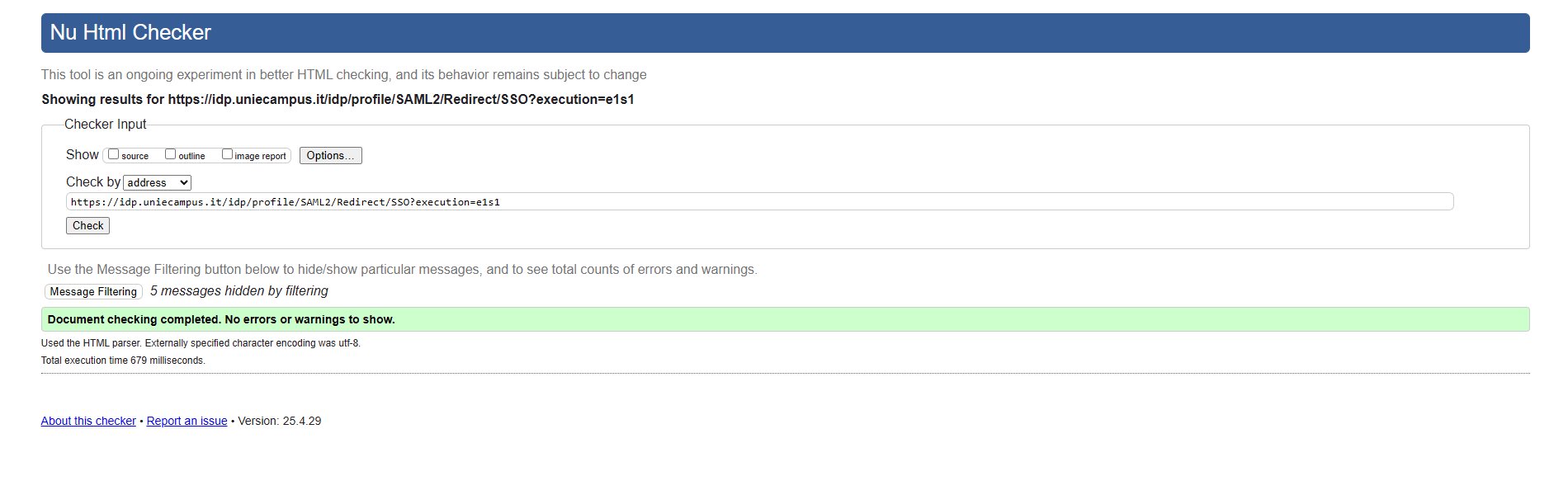Click the URL address input field

coord(759,201)
